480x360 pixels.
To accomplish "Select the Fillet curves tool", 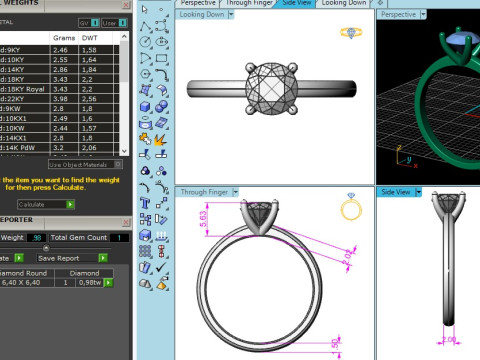I will point(162,74).
